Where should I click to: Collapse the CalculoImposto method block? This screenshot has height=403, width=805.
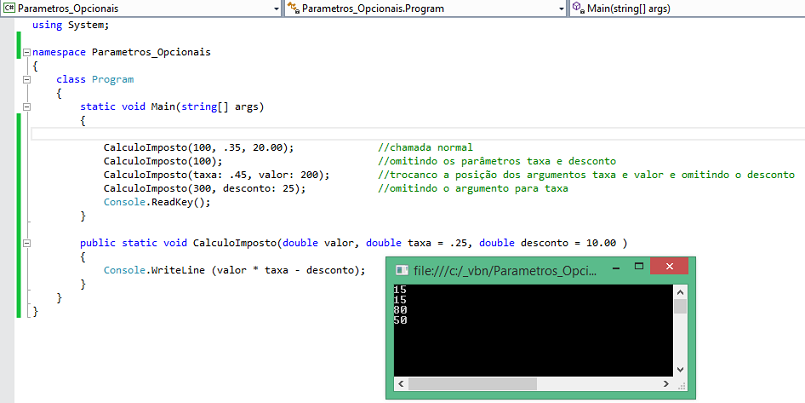pos(27,243)
